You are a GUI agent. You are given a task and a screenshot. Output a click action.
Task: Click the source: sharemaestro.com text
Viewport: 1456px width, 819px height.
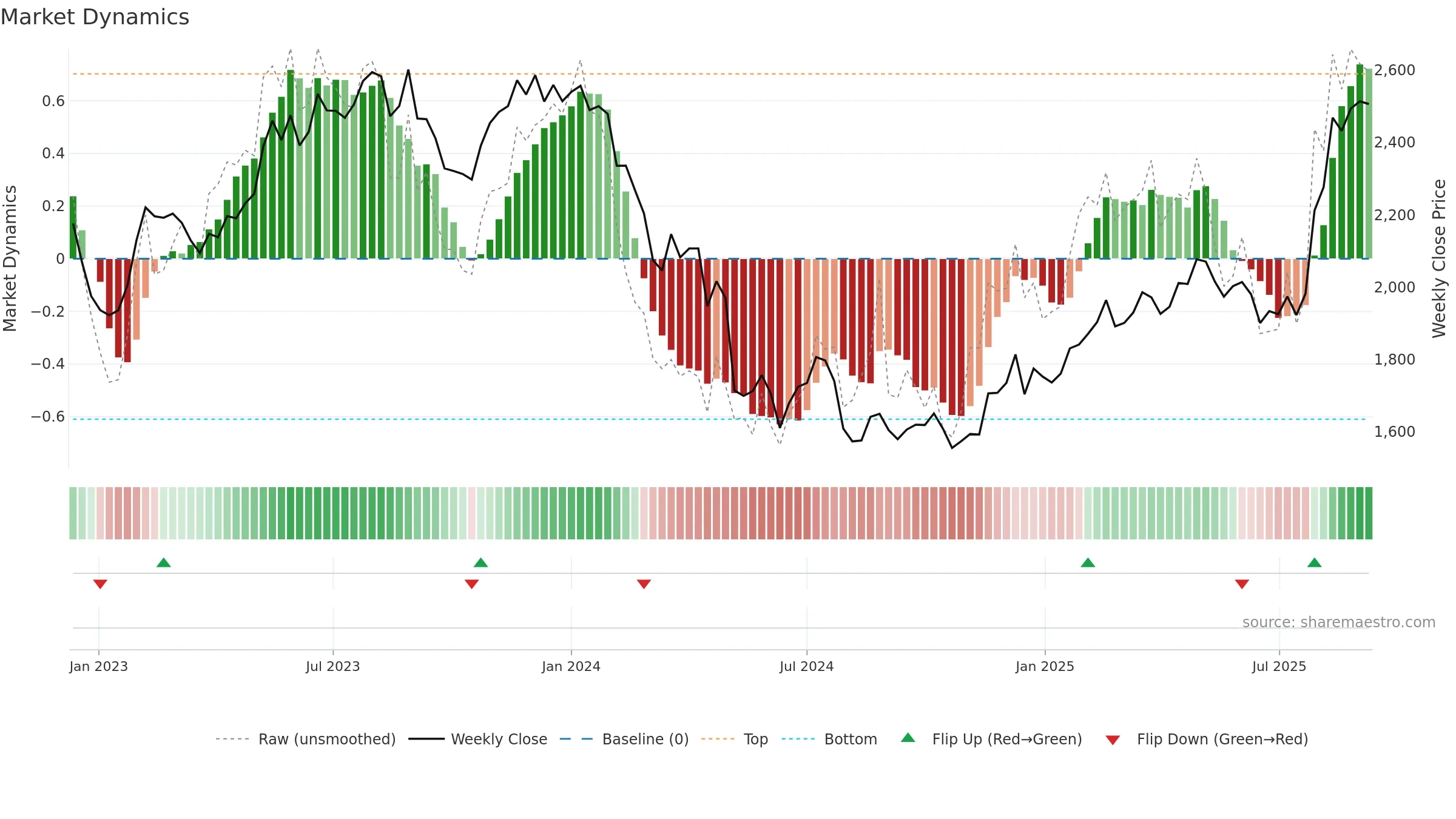[1339, 622]
